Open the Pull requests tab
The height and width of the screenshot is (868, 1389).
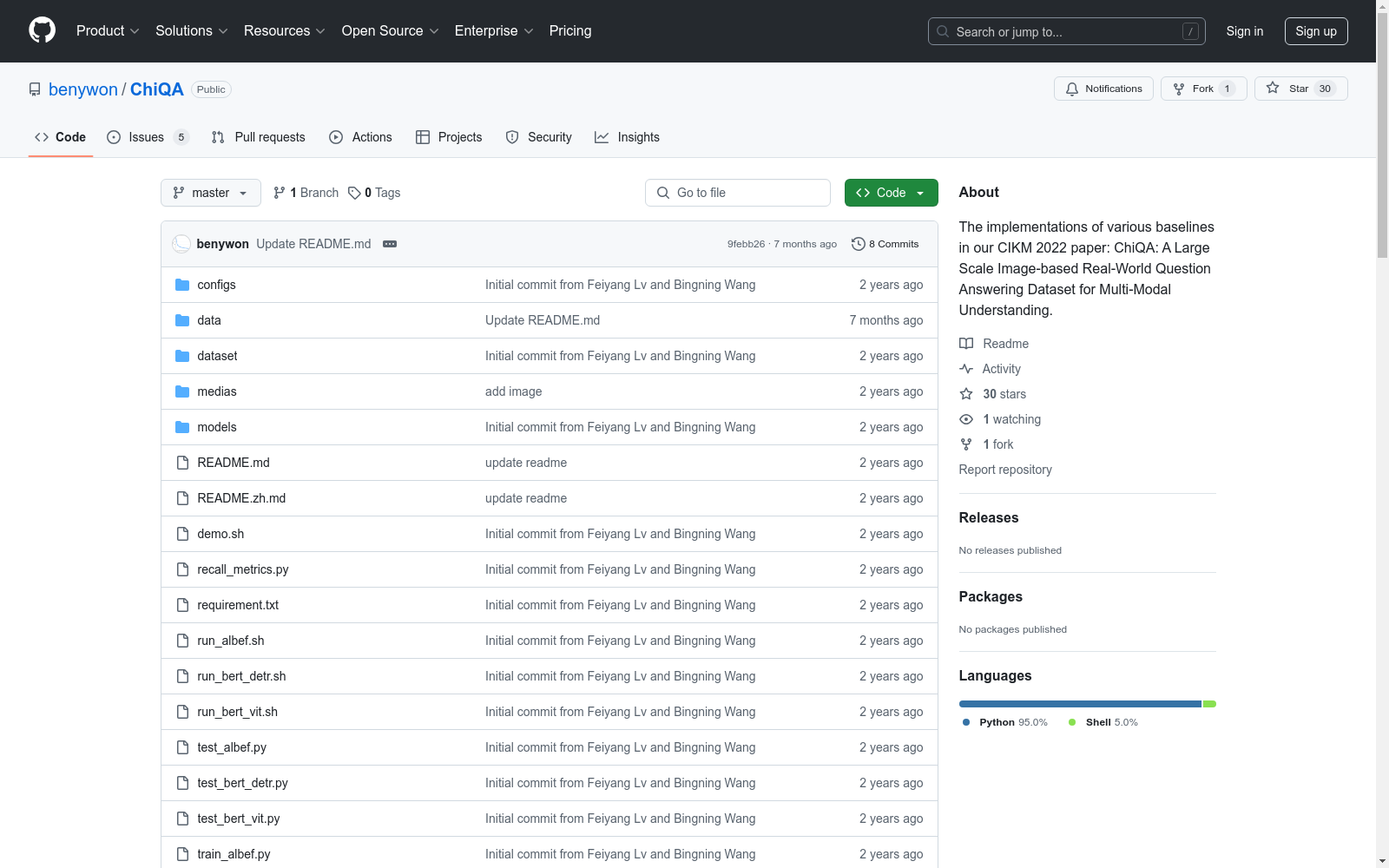[x=259, y=137]
